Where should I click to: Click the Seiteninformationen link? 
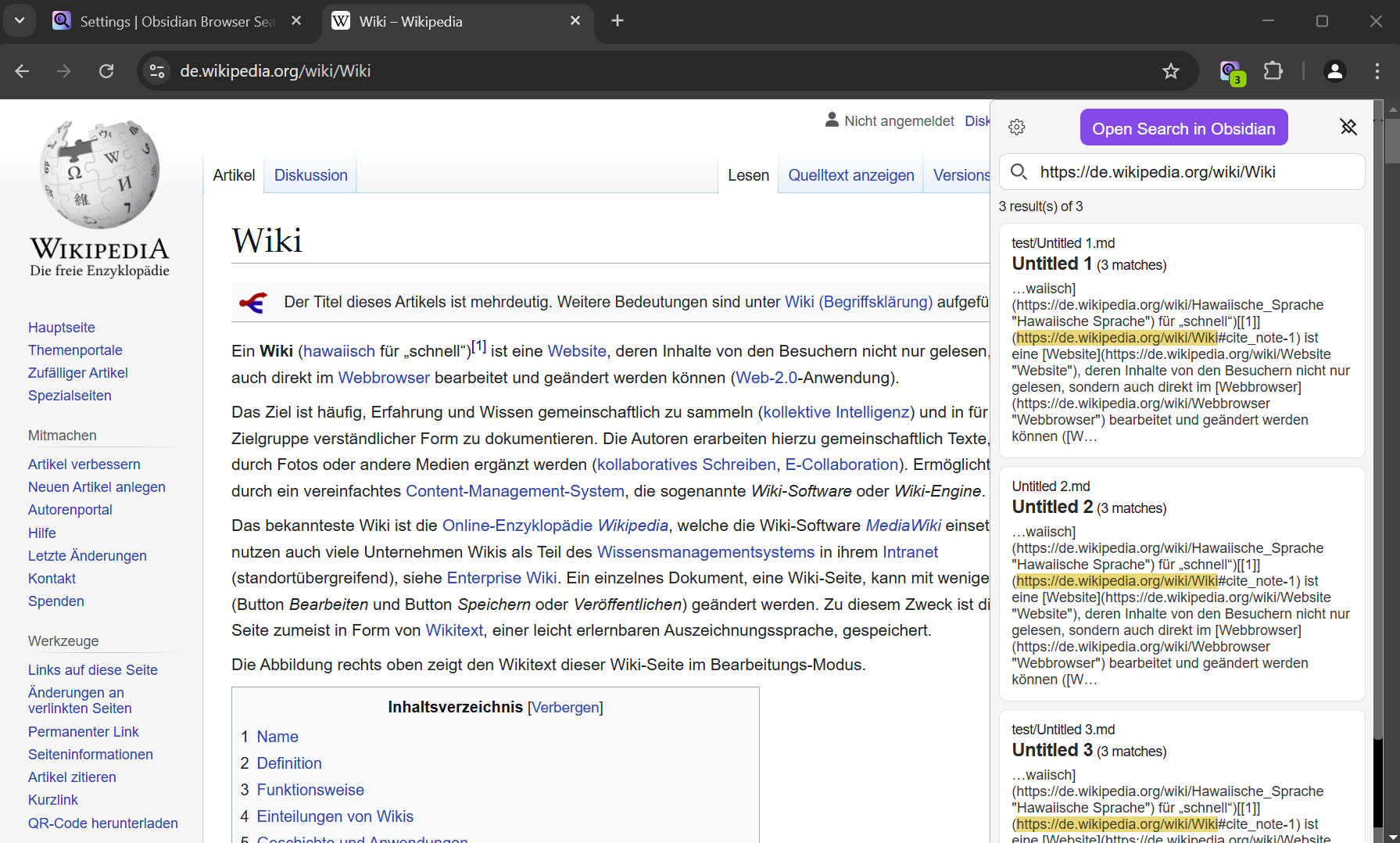[91, 755]
